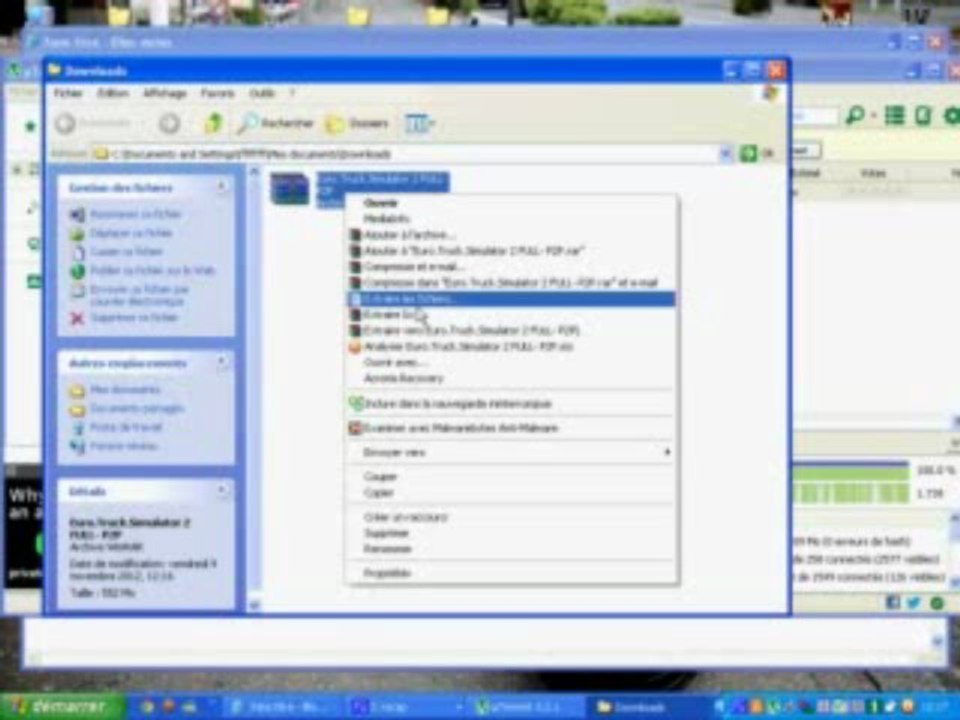Collapse the Gestion des fichiers panel

[221, 187]
